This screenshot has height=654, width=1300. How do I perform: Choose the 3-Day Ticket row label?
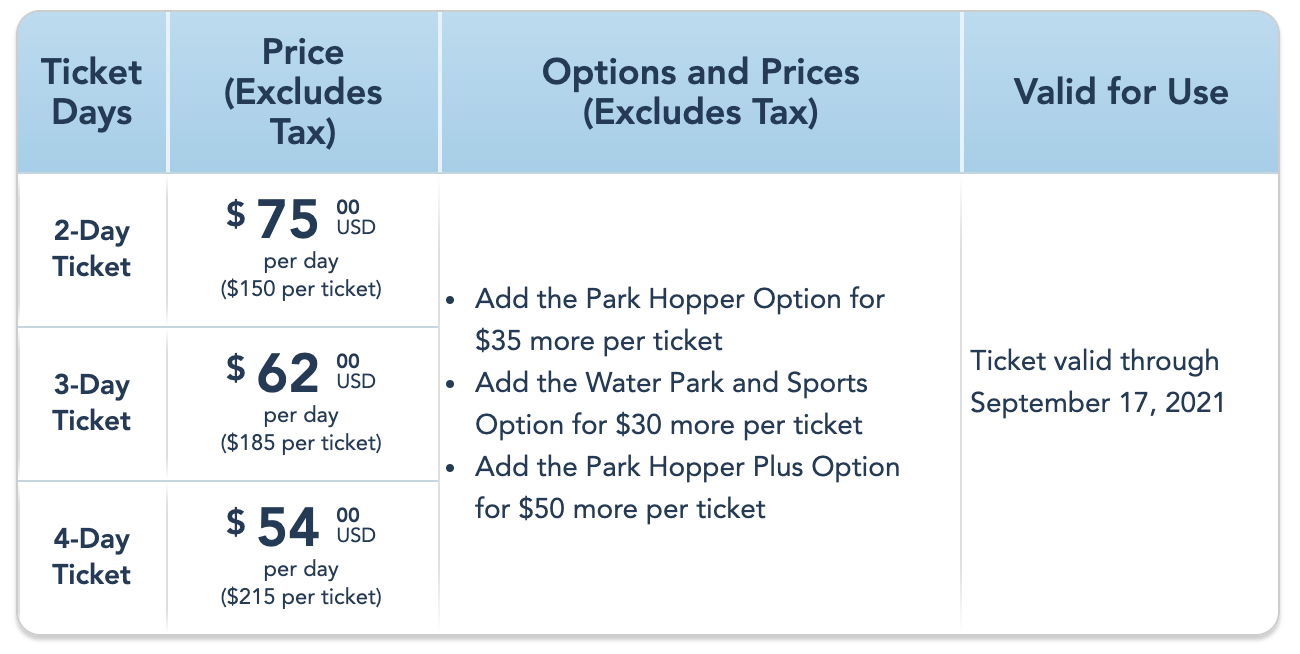tap(92, 403)
